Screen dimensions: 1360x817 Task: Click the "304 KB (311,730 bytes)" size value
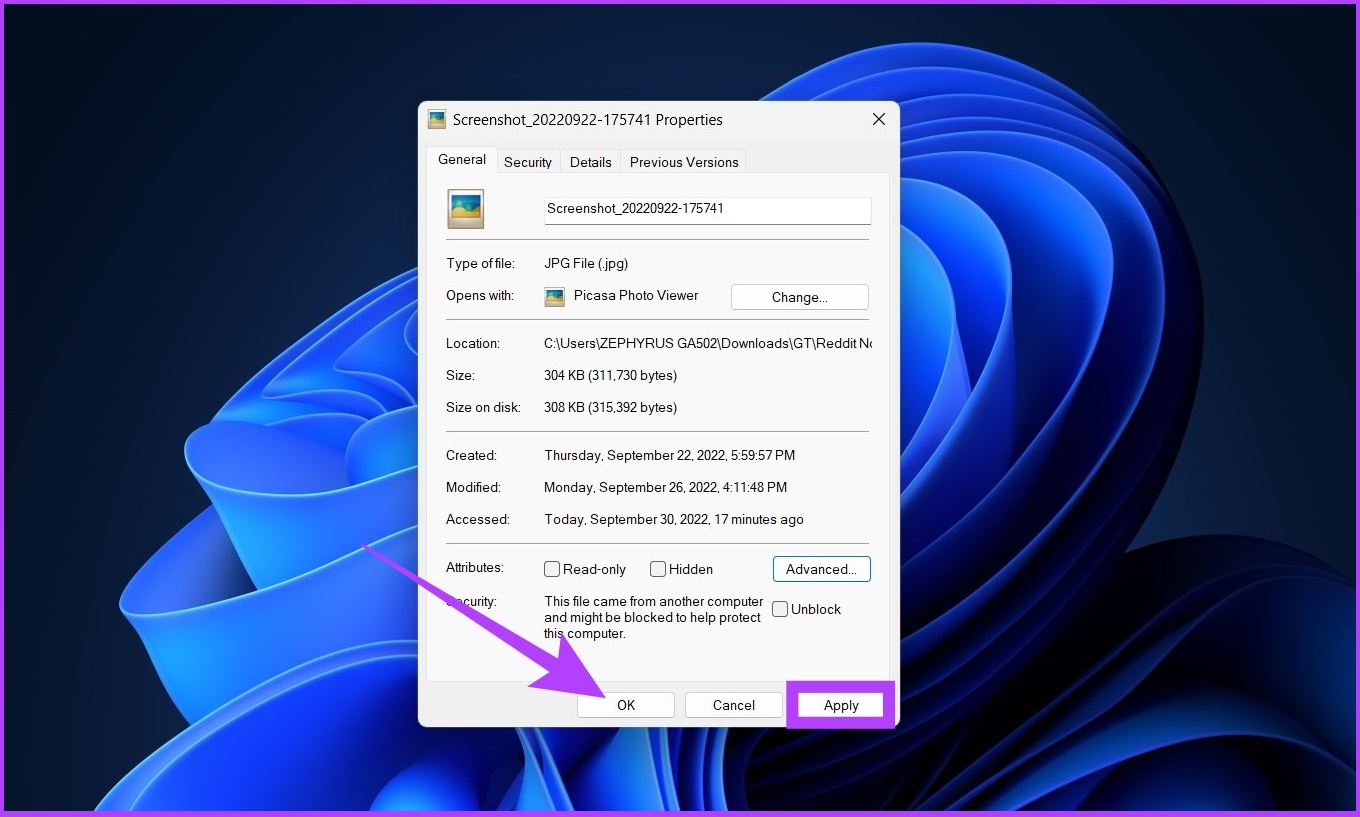click(x=611, y=375)
